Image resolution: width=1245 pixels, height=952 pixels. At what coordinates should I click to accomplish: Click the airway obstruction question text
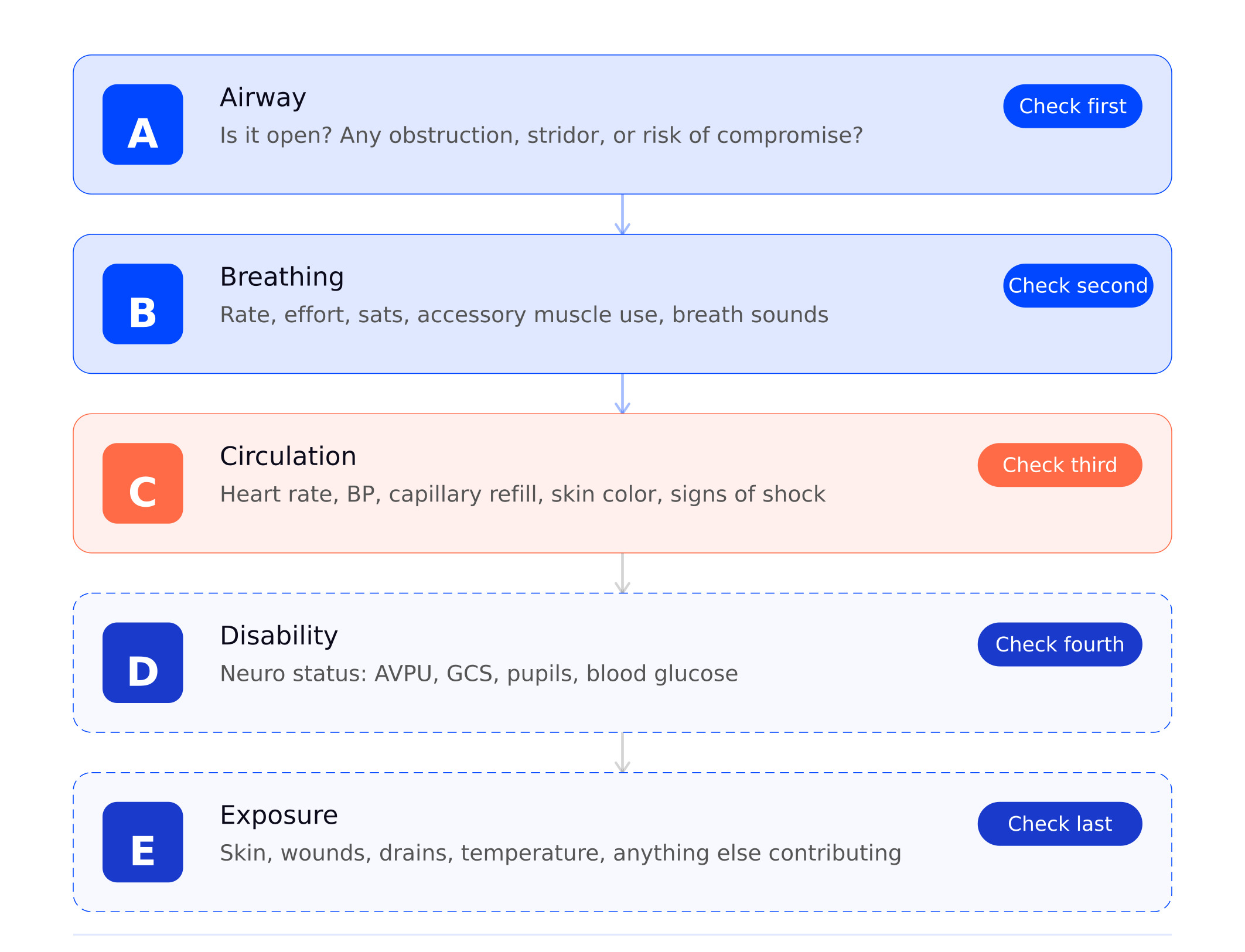[541, 135]
